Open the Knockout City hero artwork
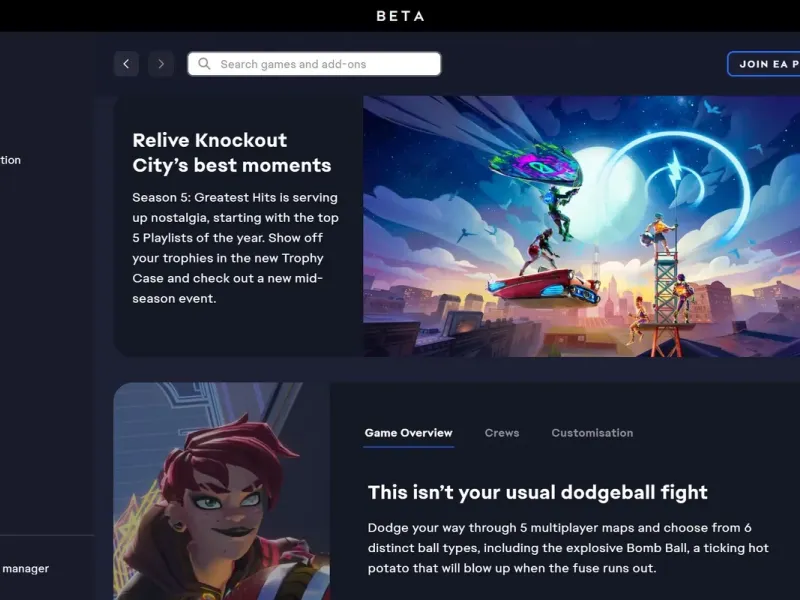Screen dimensions: 800x600 (x=582, y=227)
